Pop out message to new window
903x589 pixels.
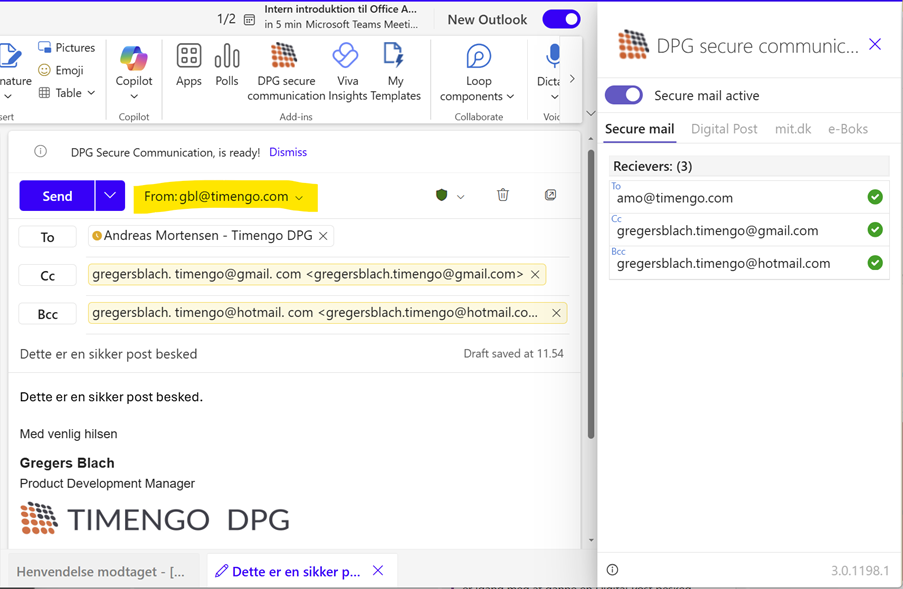550,195
